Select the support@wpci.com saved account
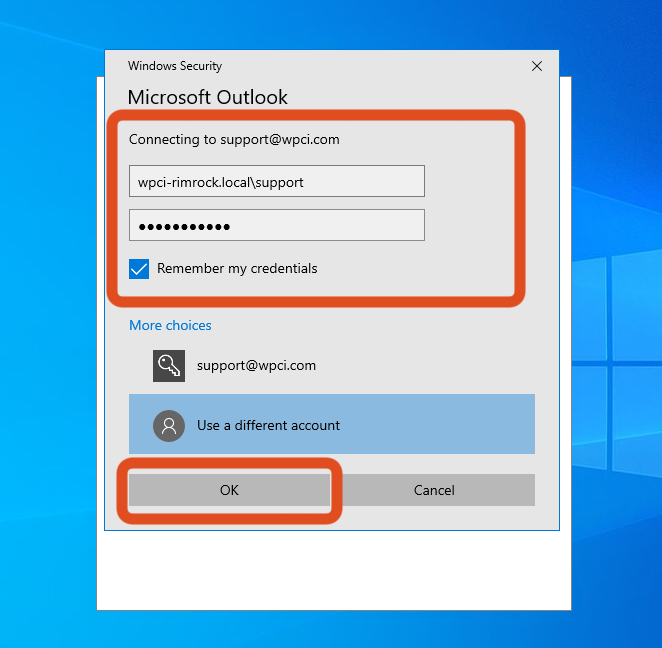662x648 pixels. click(256, 366)
